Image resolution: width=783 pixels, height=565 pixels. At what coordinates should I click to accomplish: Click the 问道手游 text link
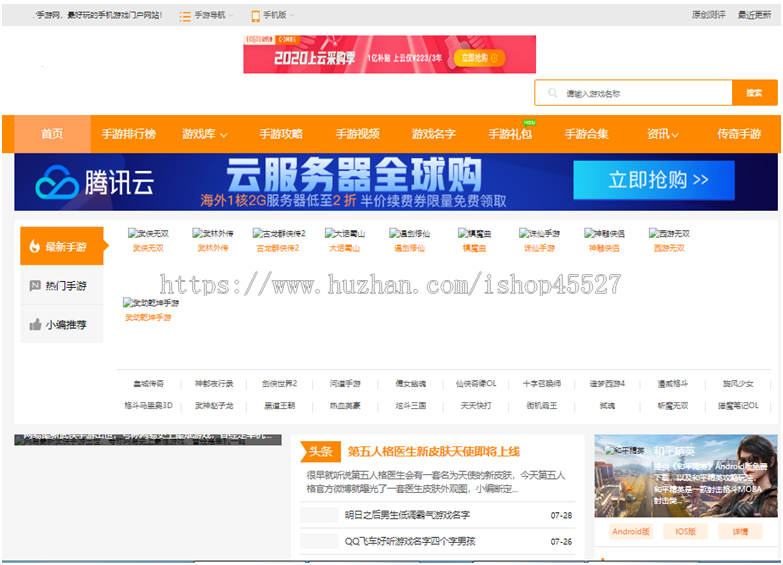point(345,384)
